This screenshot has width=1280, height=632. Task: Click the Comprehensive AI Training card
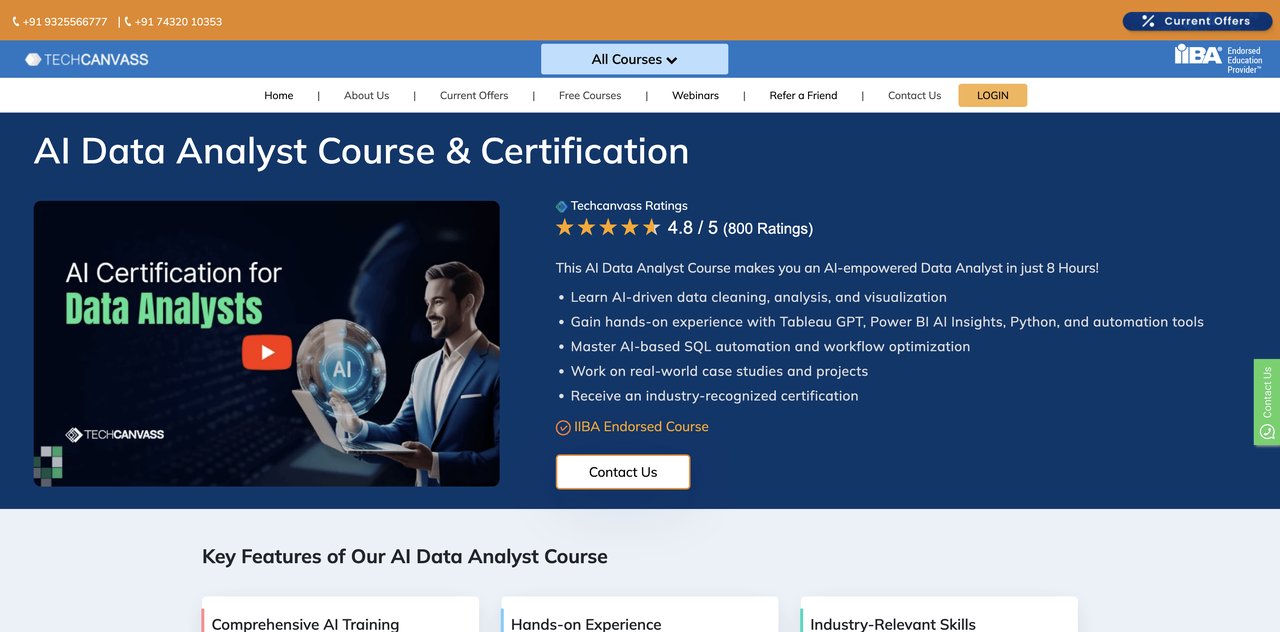[341, 615]
